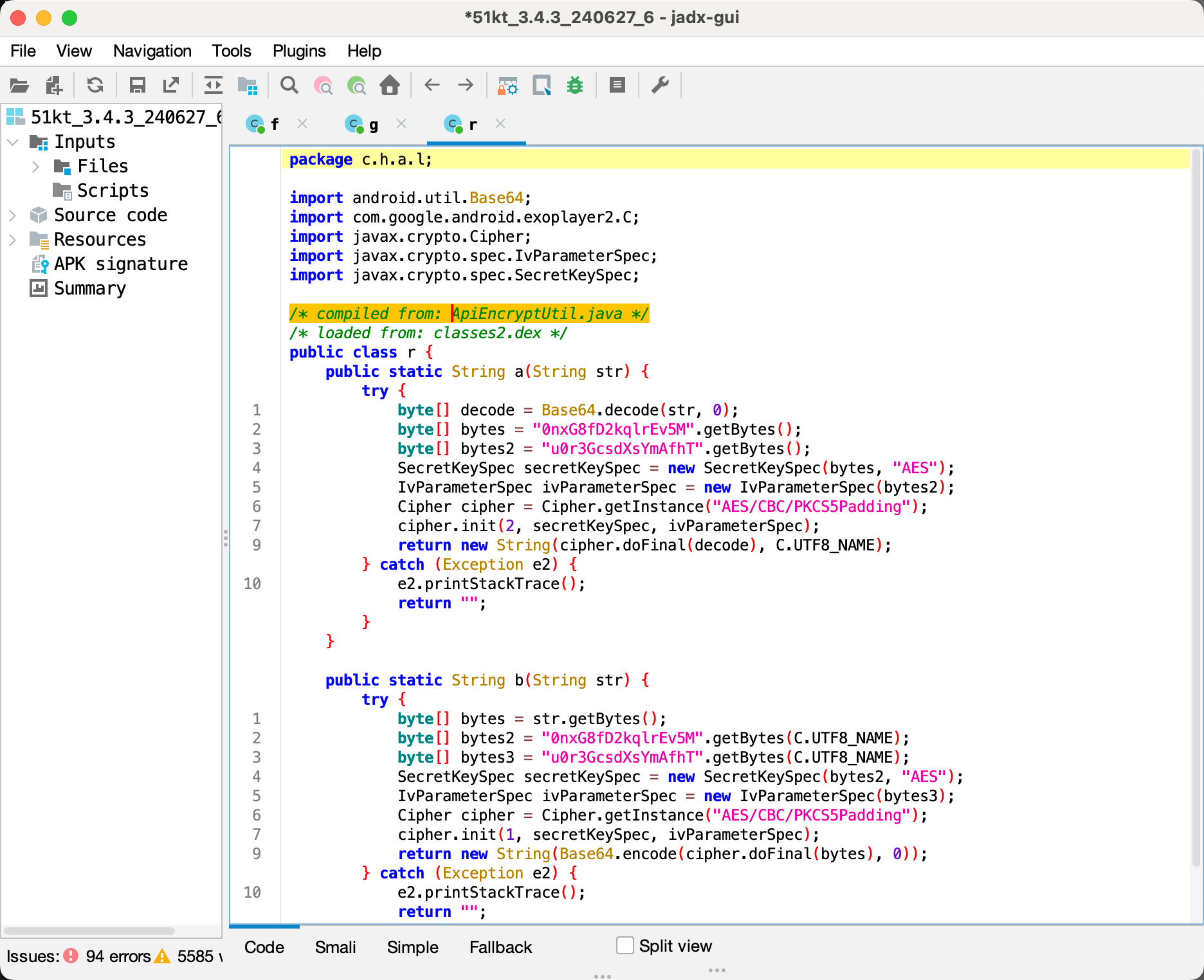Click the deobfuscation toolbar icon

click(x=507, y=85)
